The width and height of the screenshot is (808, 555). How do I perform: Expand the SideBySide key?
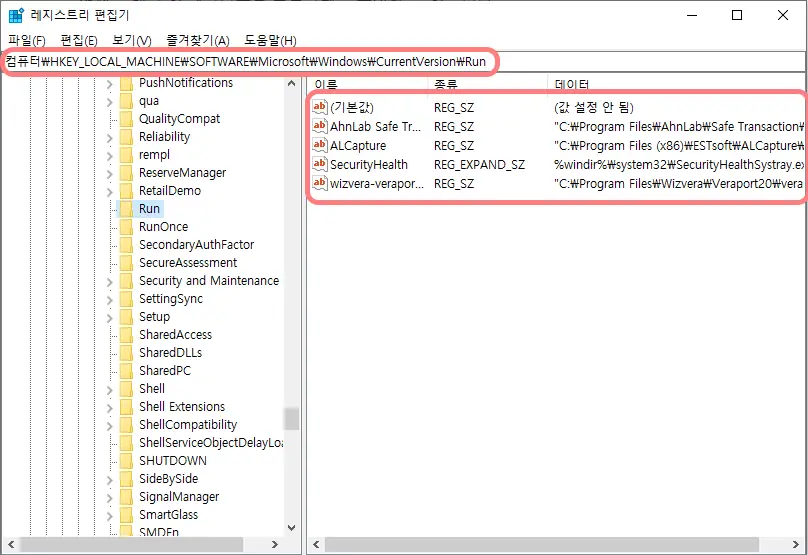point(109,479)
